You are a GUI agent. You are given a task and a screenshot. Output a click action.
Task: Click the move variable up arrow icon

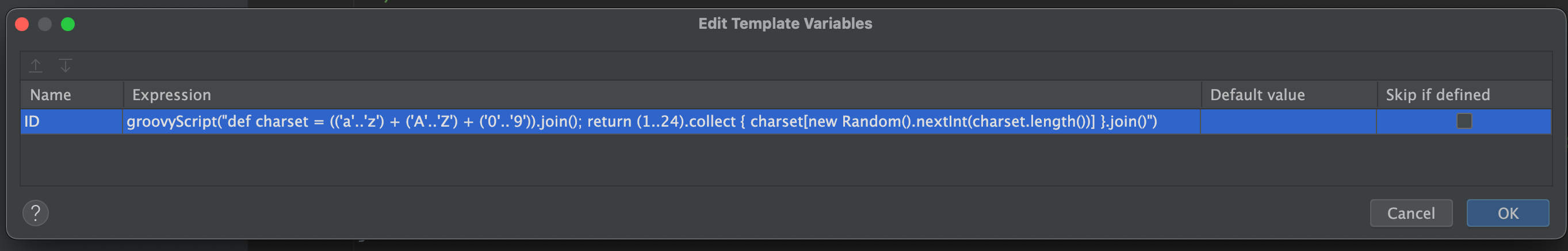[x=36, y=65]
